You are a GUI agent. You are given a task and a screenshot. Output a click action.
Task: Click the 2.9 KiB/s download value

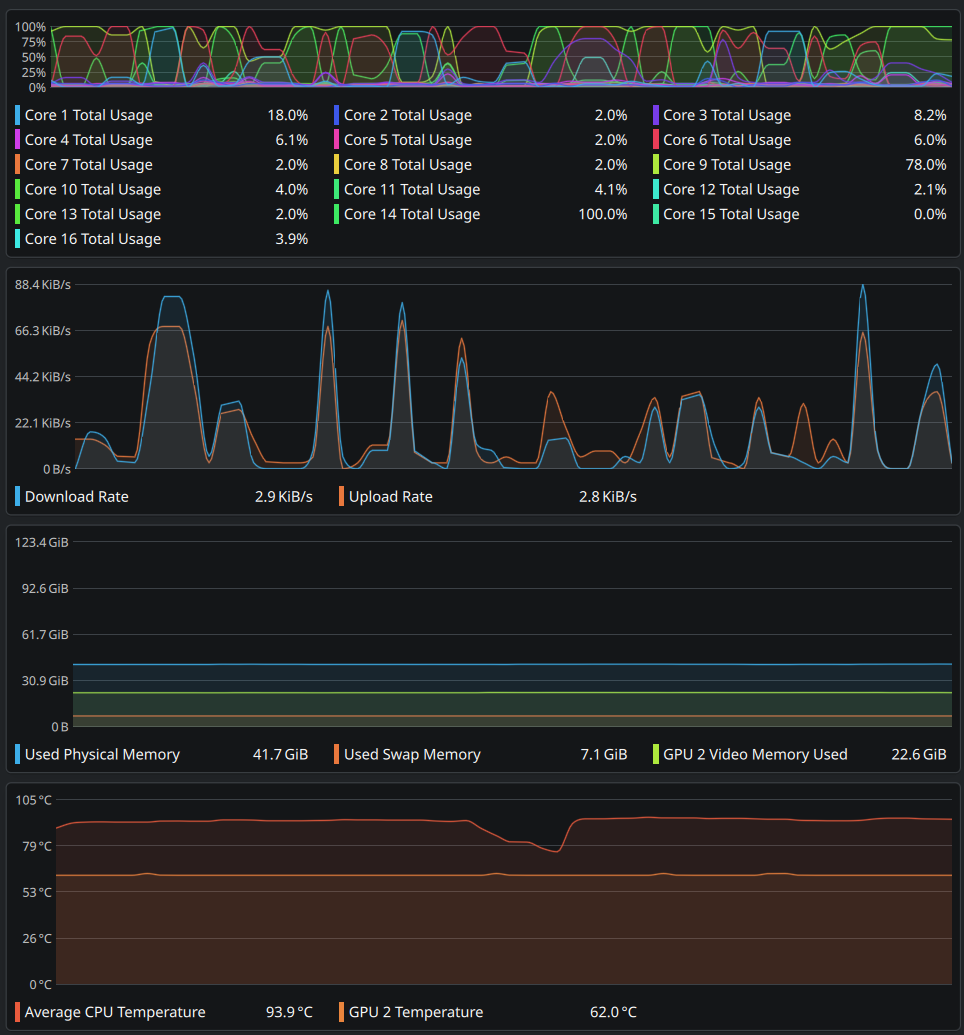click(284, 496)
